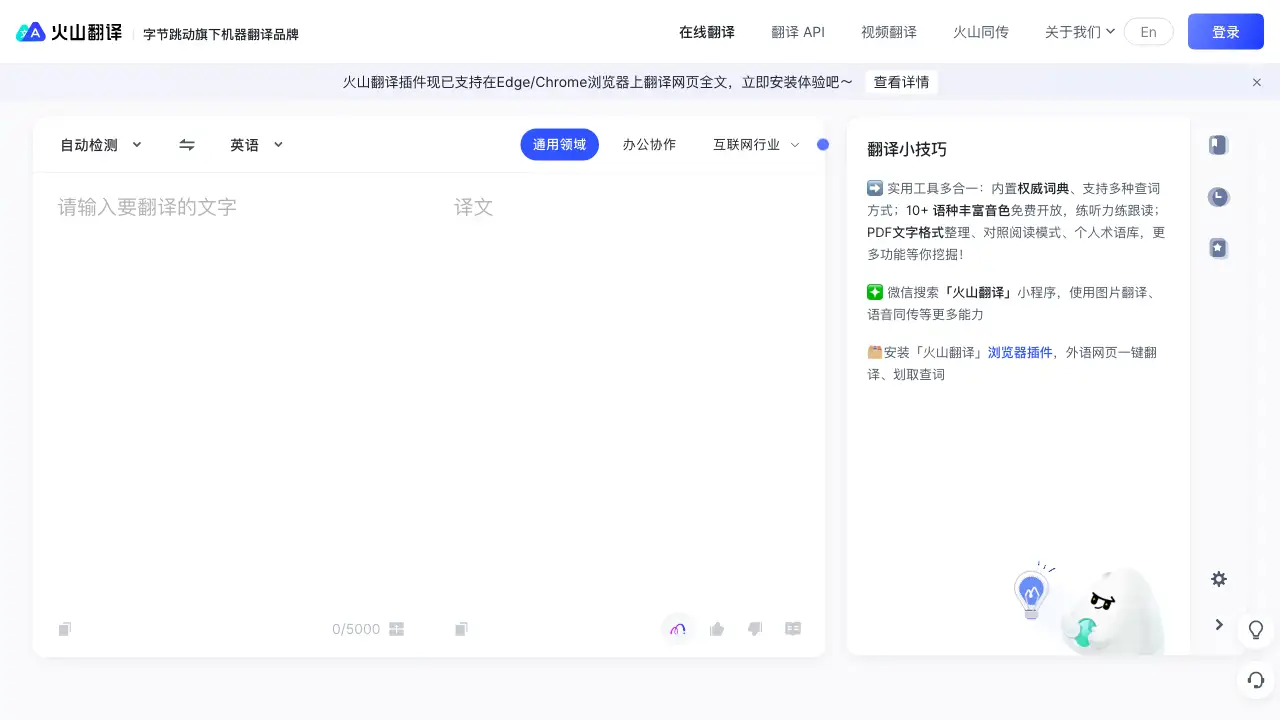The height and width of the screenshot is (720, 1280).
Task: Open the target language 英语 dropdown
Action: 255,144
